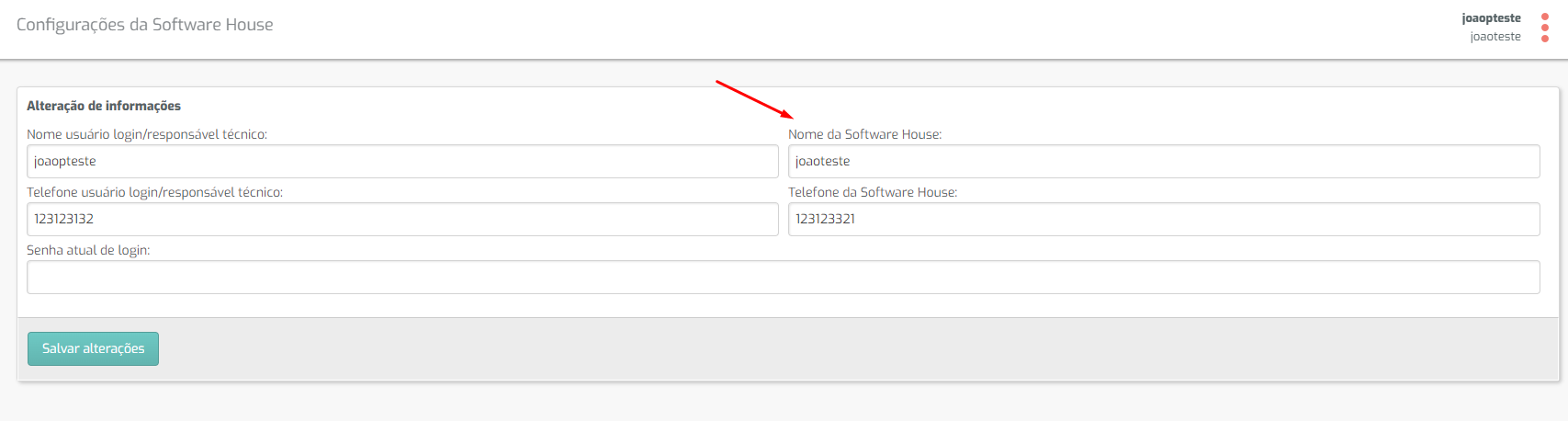Click the Telefone da Software House field
Image resolution: width=1568 pixels, height=421 pixels.
click(1164, 219)
